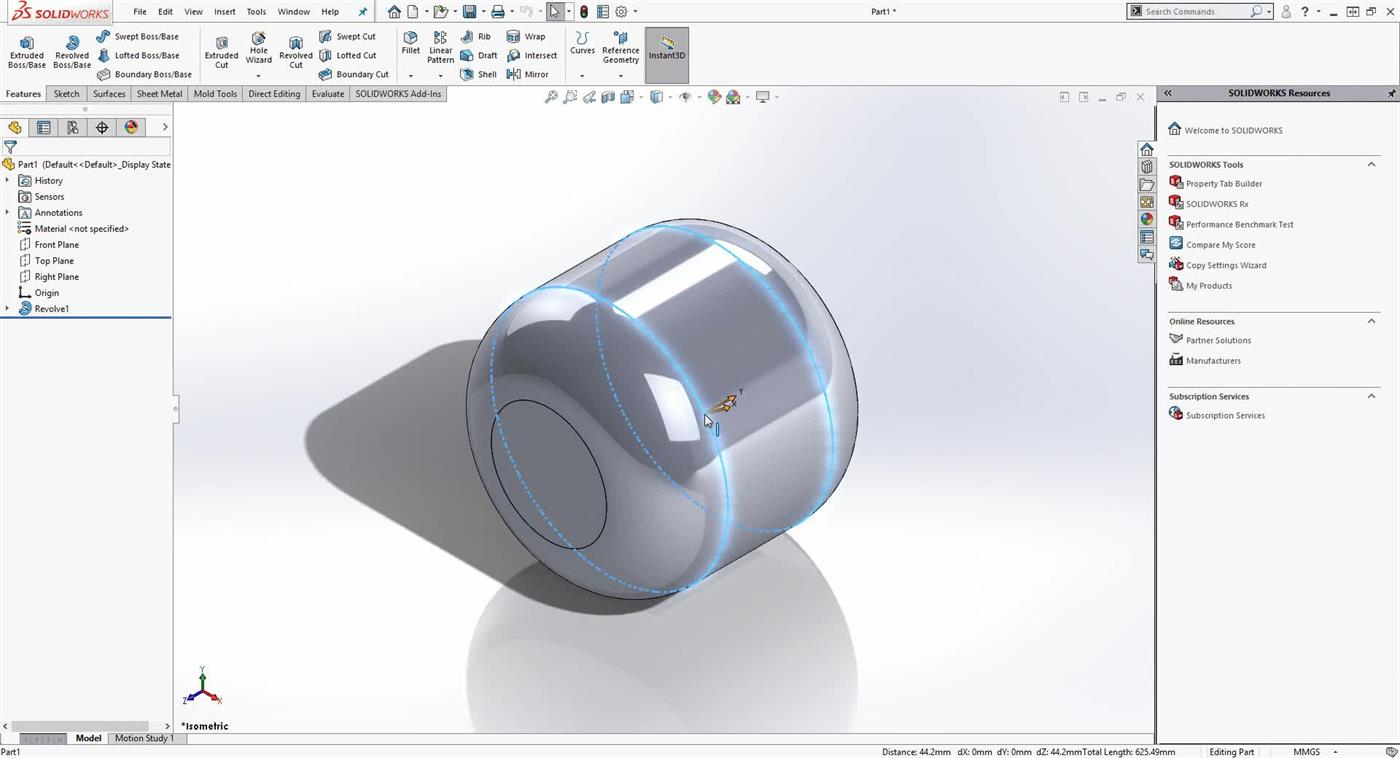Click the Rebuild traffic light icon
Viewport: 1400px width, 758px height.
[584, 12]
